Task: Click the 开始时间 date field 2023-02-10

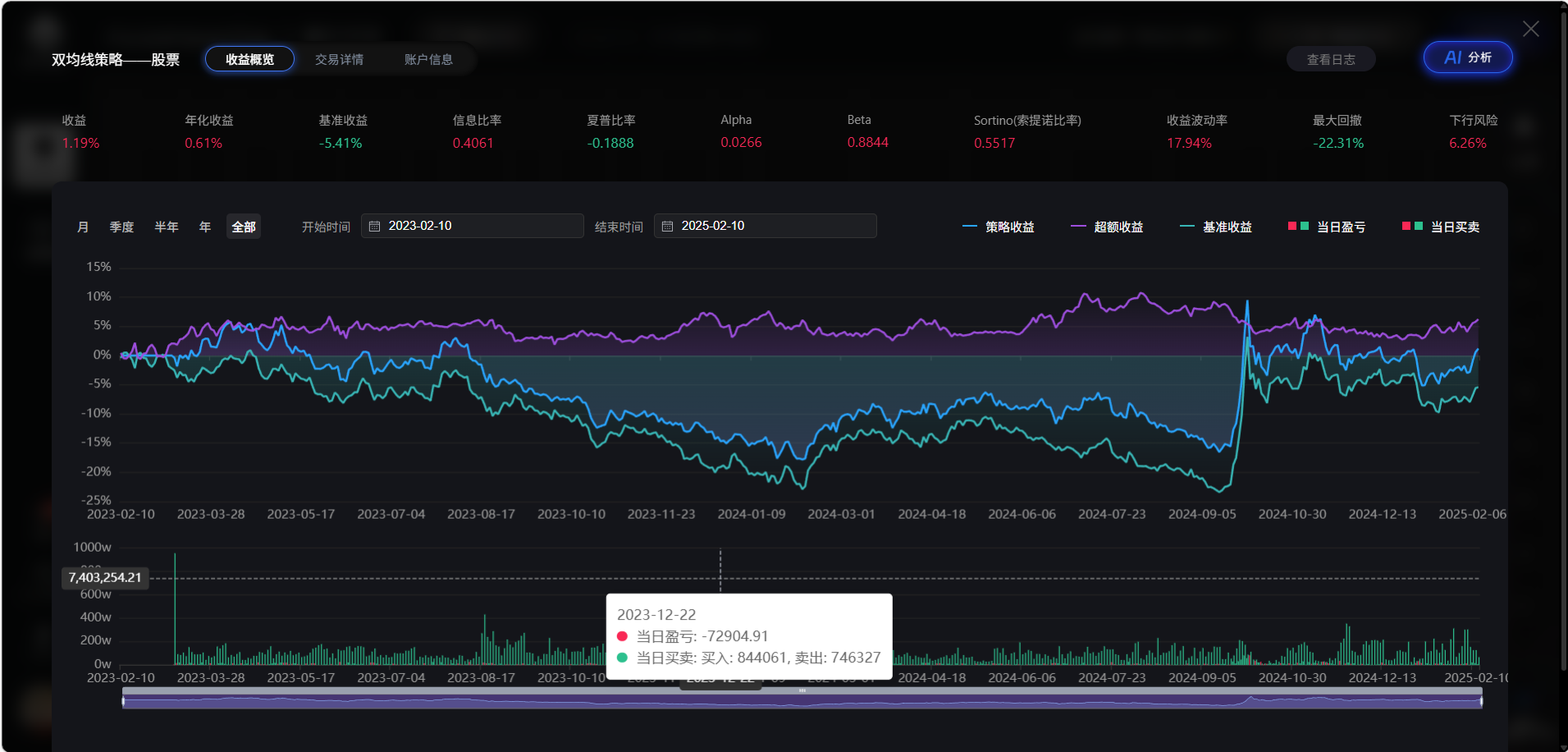Action: [x=473, y=226]
